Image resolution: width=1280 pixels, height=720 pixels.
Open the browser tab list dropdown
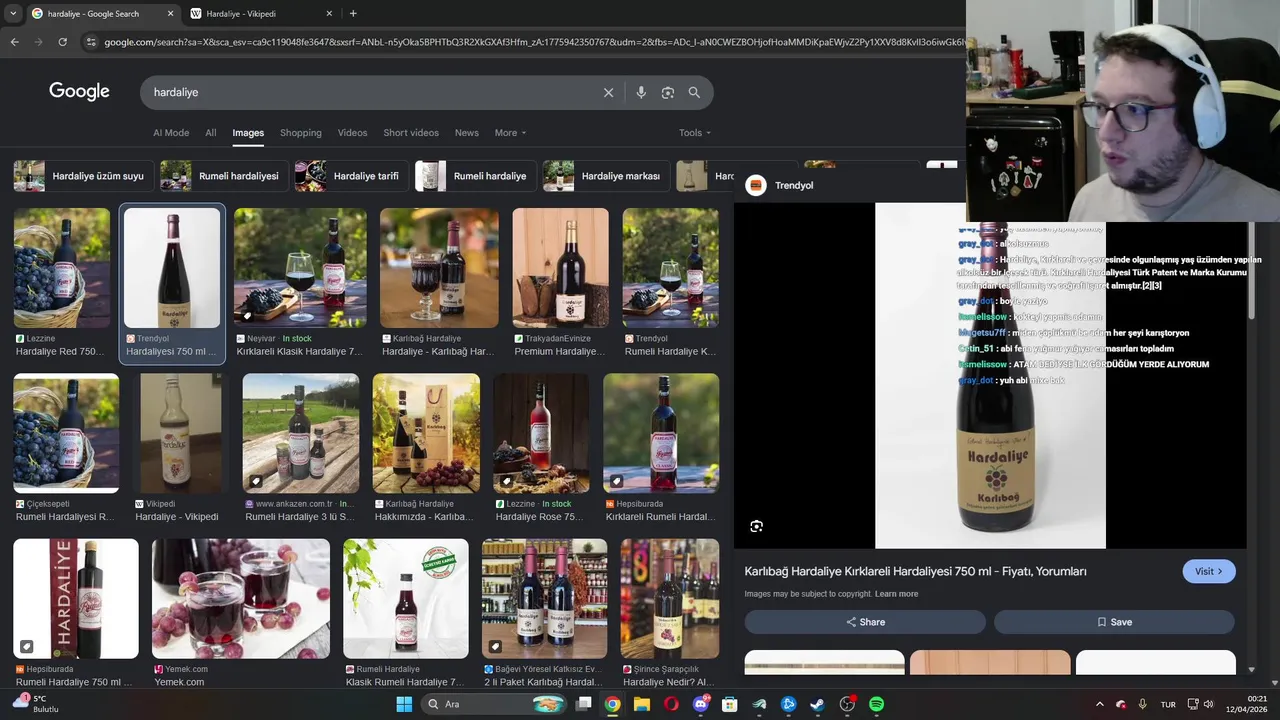[13, 14]
